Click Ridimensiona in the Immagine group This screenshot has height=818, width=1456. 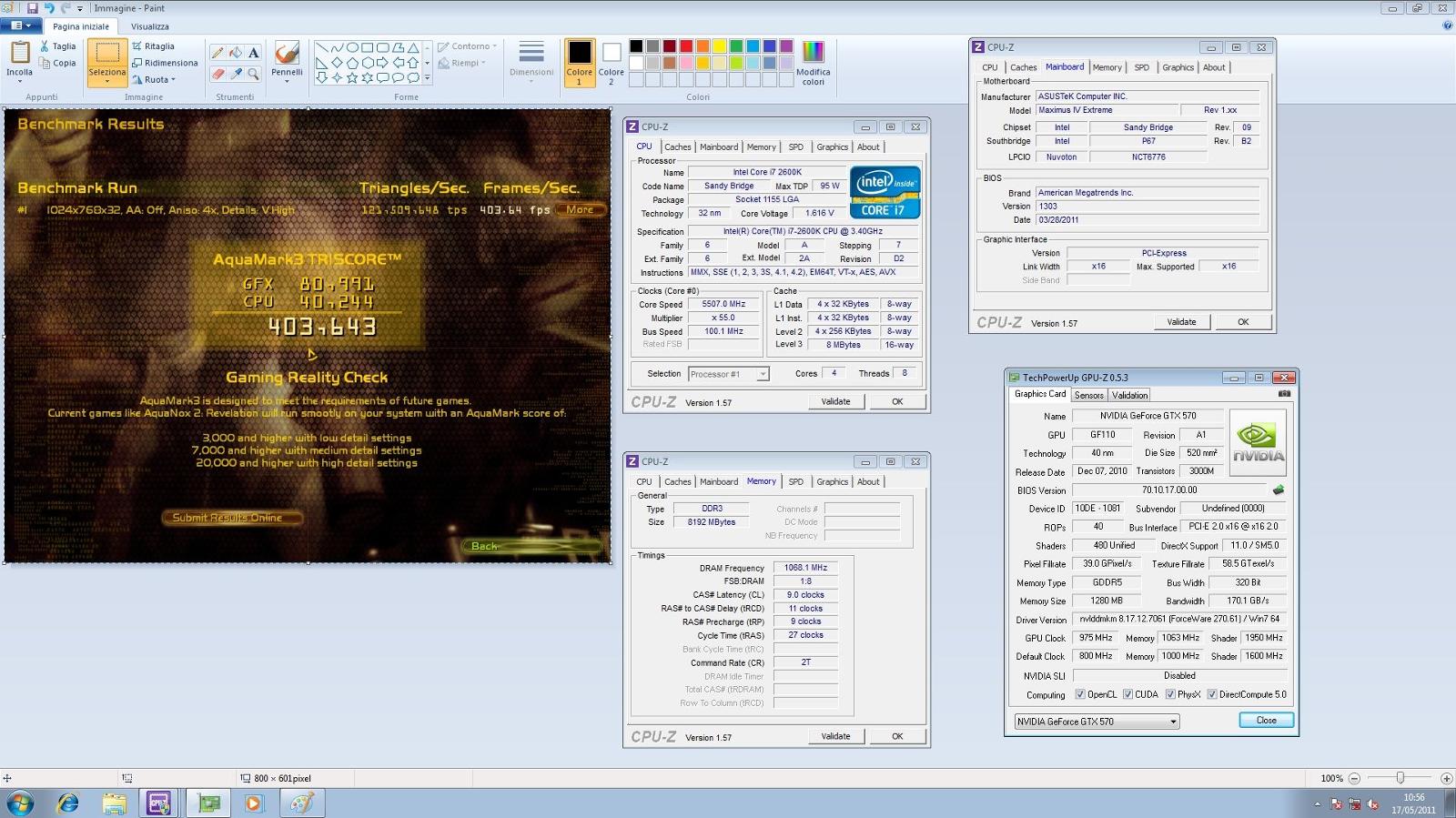165,63
